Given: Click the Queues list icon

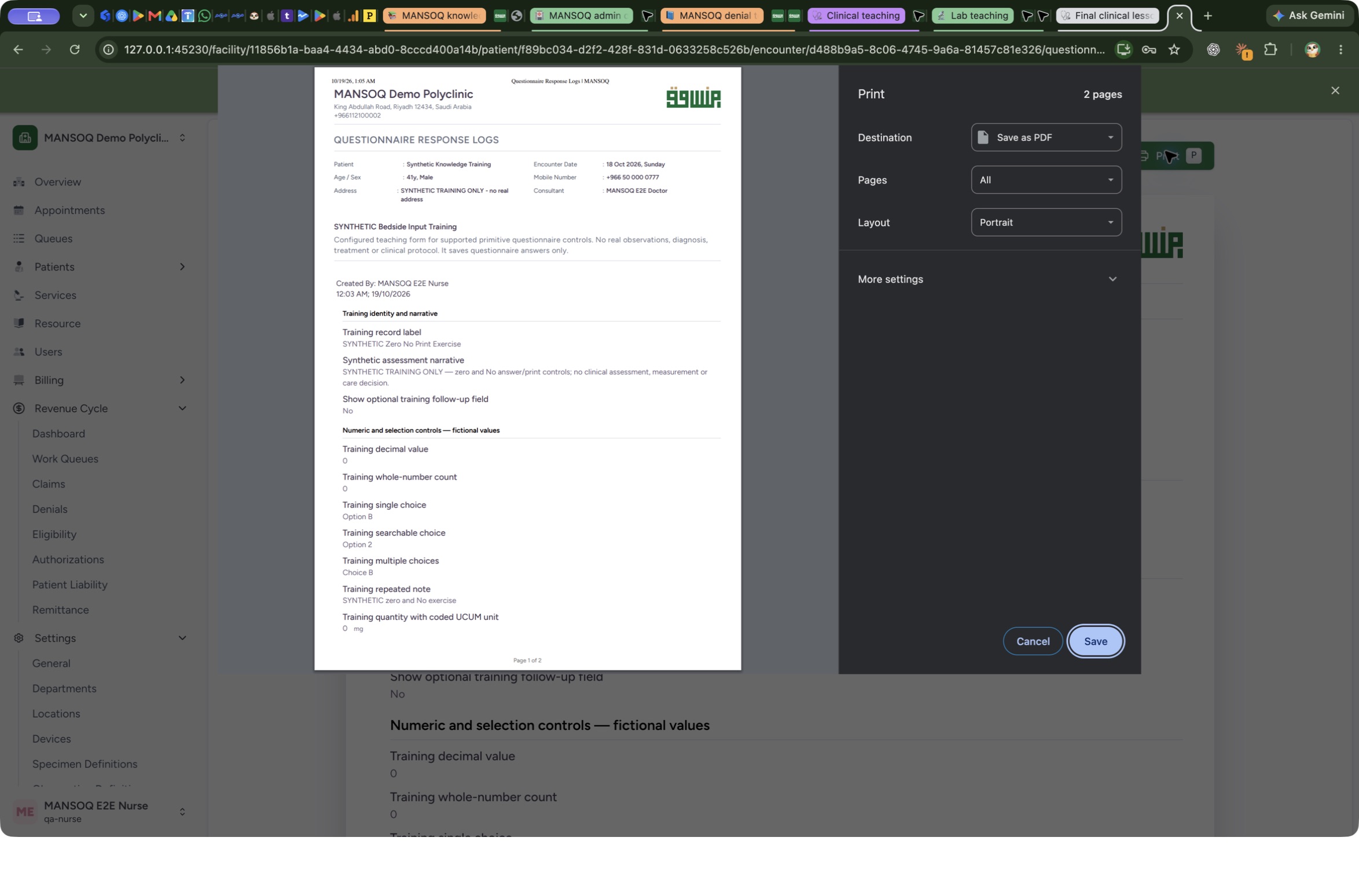Looking at the screenshot, I should tap(19, 238).
